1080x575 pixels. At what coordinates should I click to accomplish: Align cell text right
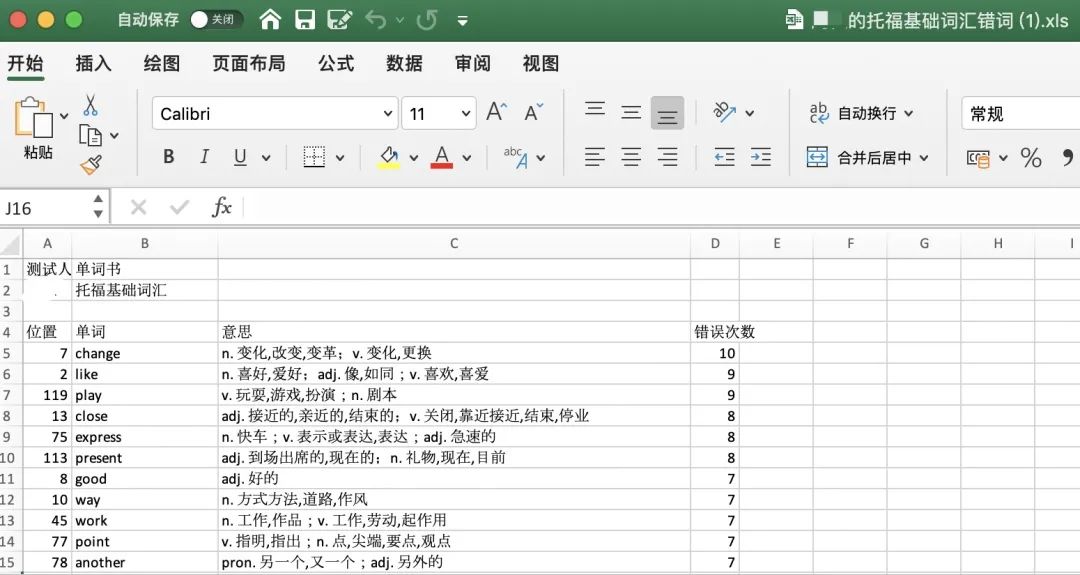(667, 157)
